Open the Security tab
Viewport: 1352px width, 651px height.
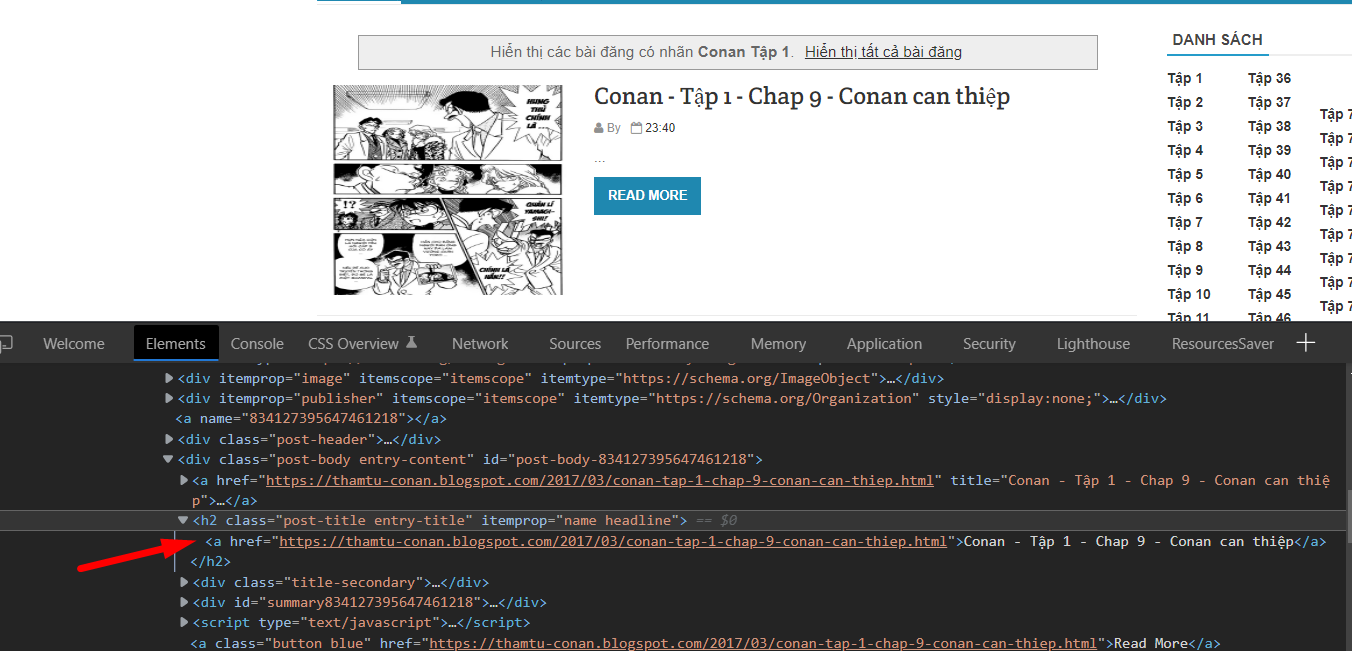point(989,343)
